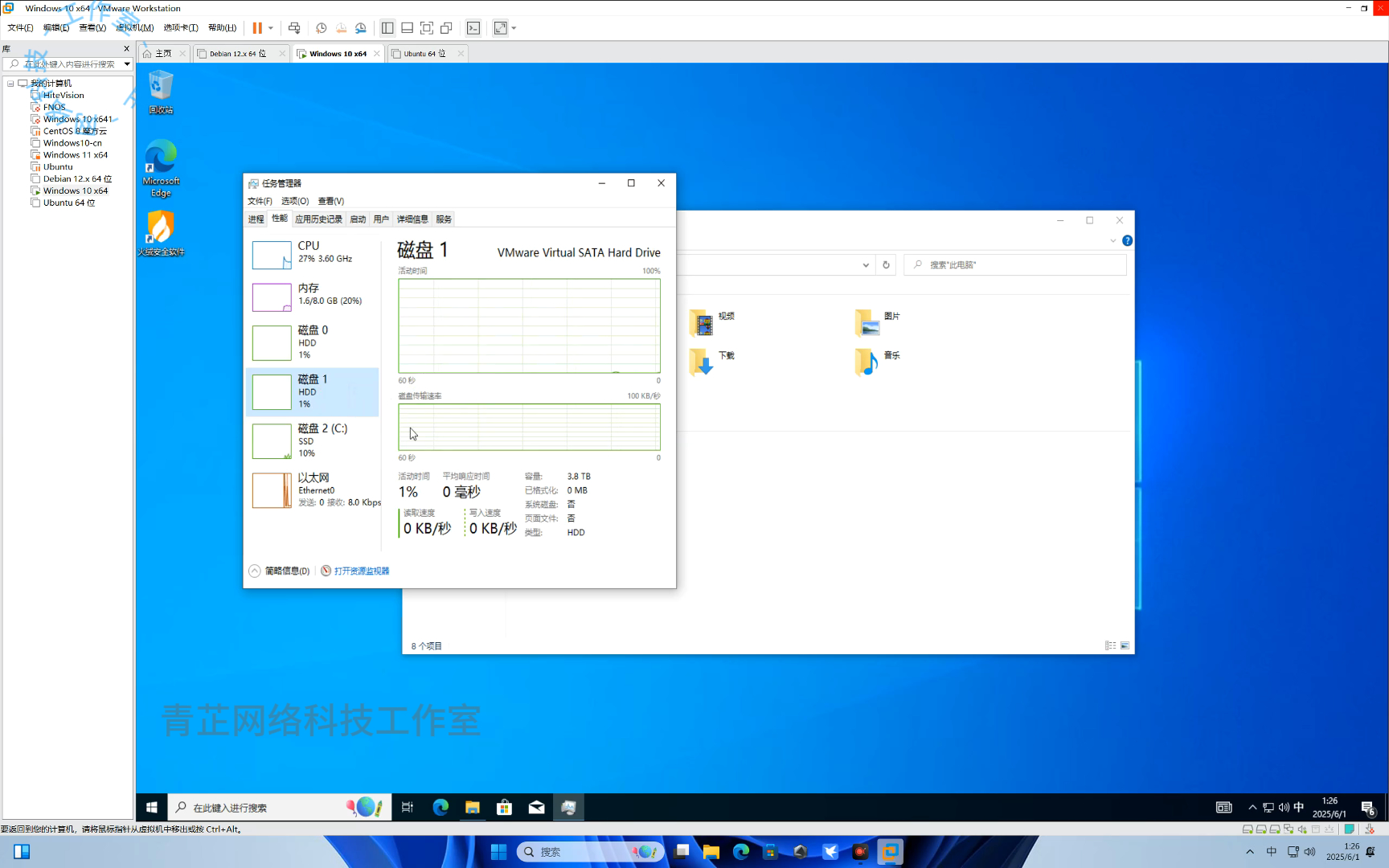
Task: Open the 下载 folder in Explorer
Action: (x=713, y=362)
